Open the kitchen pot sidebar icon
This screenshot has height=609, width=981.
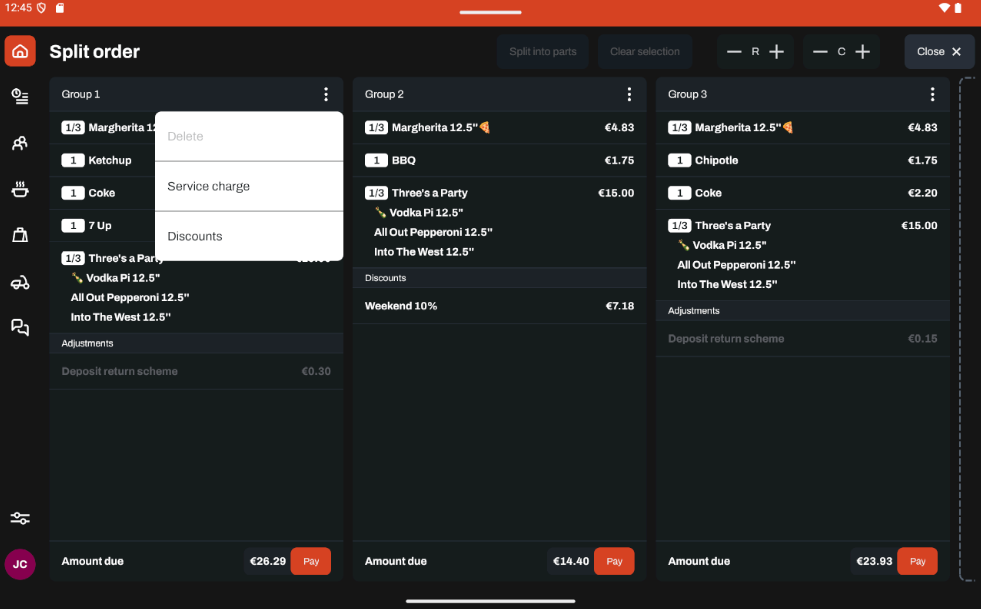tap(20, 189)
